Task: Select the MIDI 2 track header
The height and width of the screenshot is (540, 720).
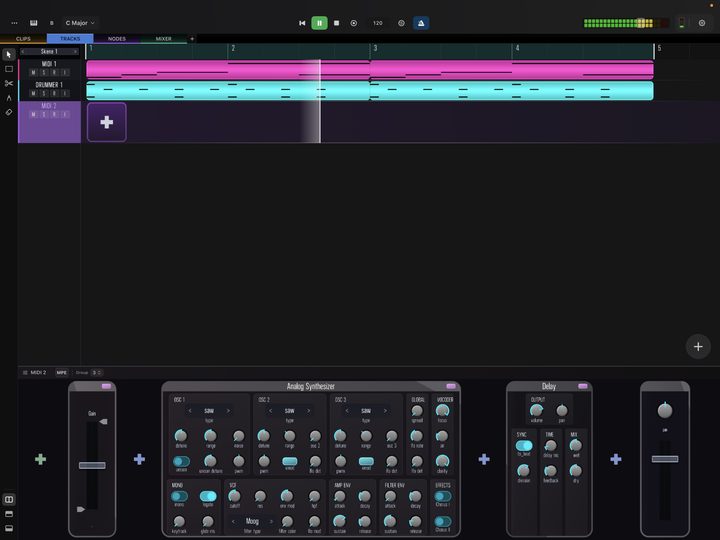Action: tap(49, 122)
